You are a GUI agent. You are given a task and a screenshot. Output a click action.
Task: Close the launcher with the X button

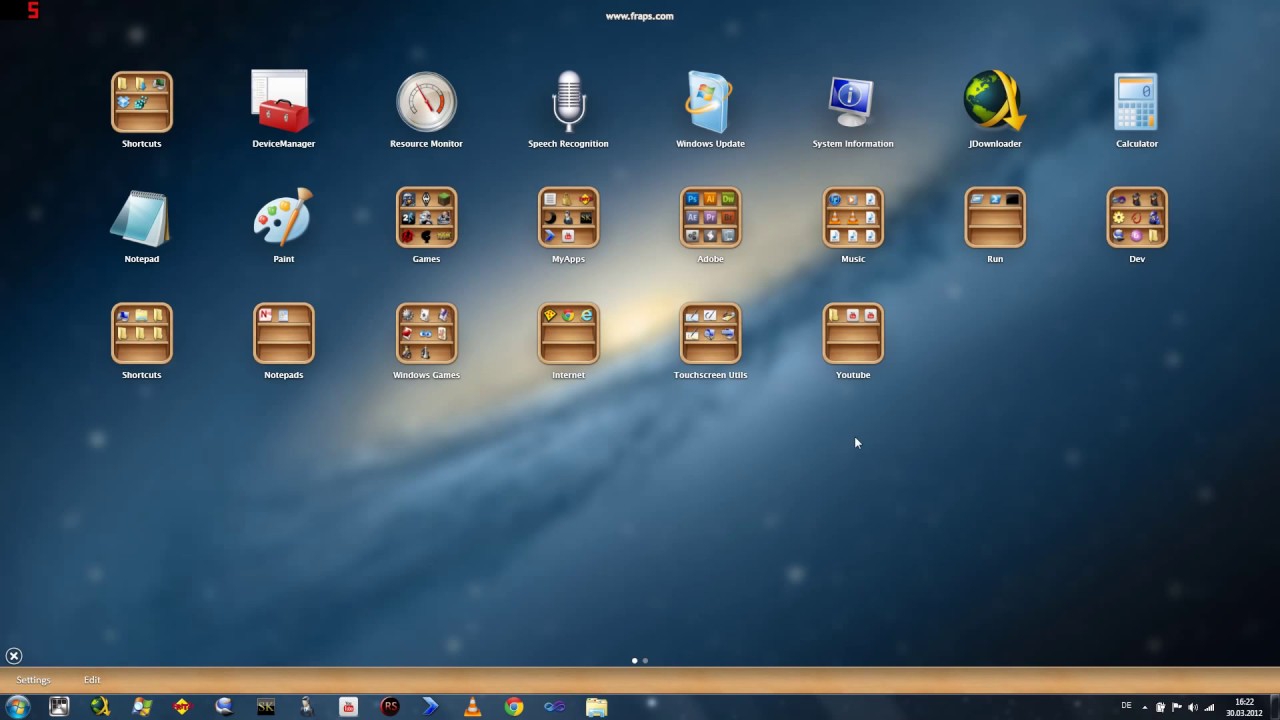click(x=14, y=656)
